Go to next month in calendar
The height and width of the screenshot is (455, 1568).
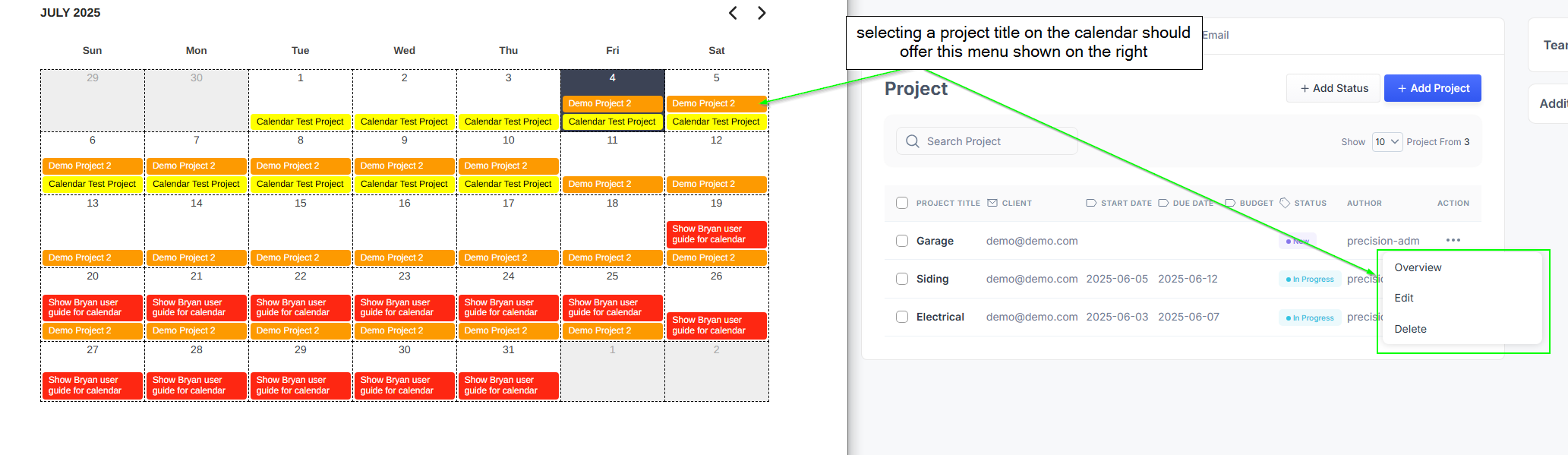pyautogui.click(x=762, y=13)
